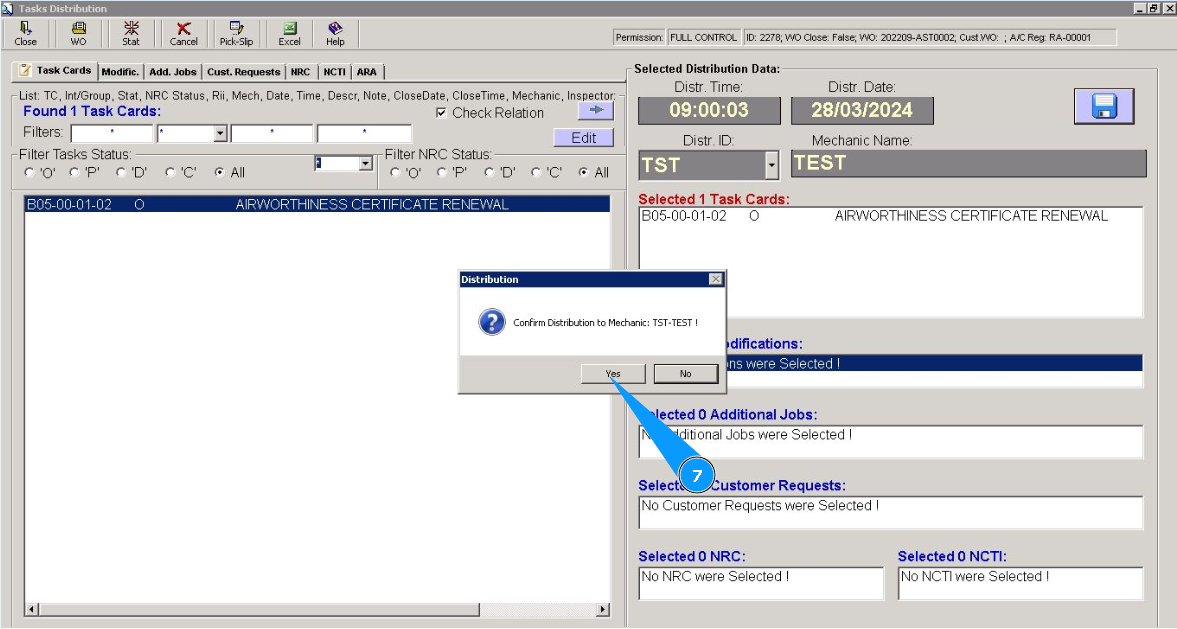Switch to the NRC tab
This screenshot has height=629, width=1177.
300,72
